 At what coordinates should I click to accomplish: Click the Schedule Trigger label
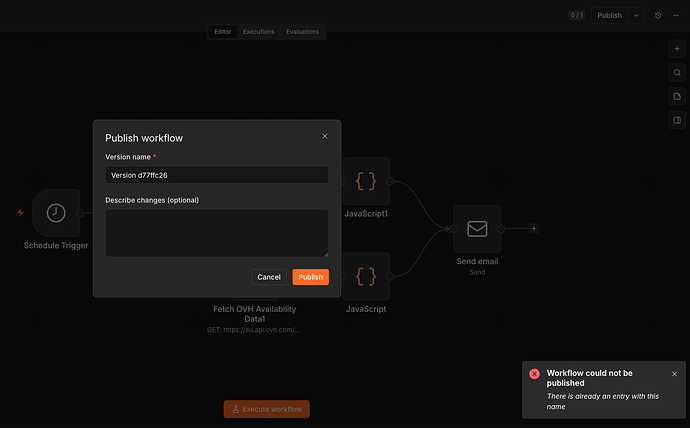click(x=56, y=245)
